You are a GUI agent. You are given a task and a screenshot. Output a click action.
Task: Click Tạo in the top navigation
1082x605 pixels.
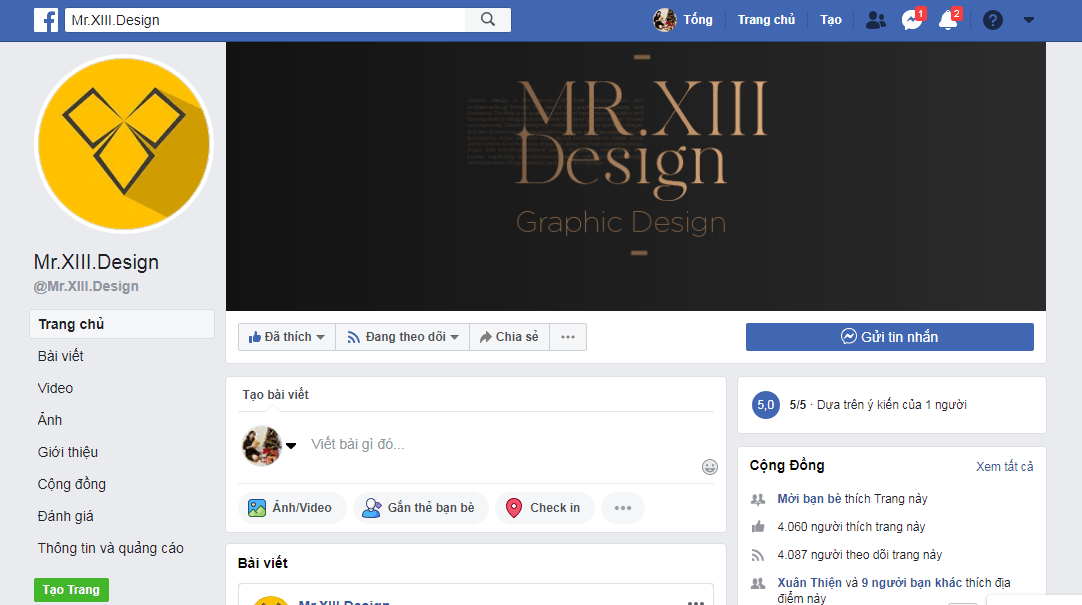831,20
